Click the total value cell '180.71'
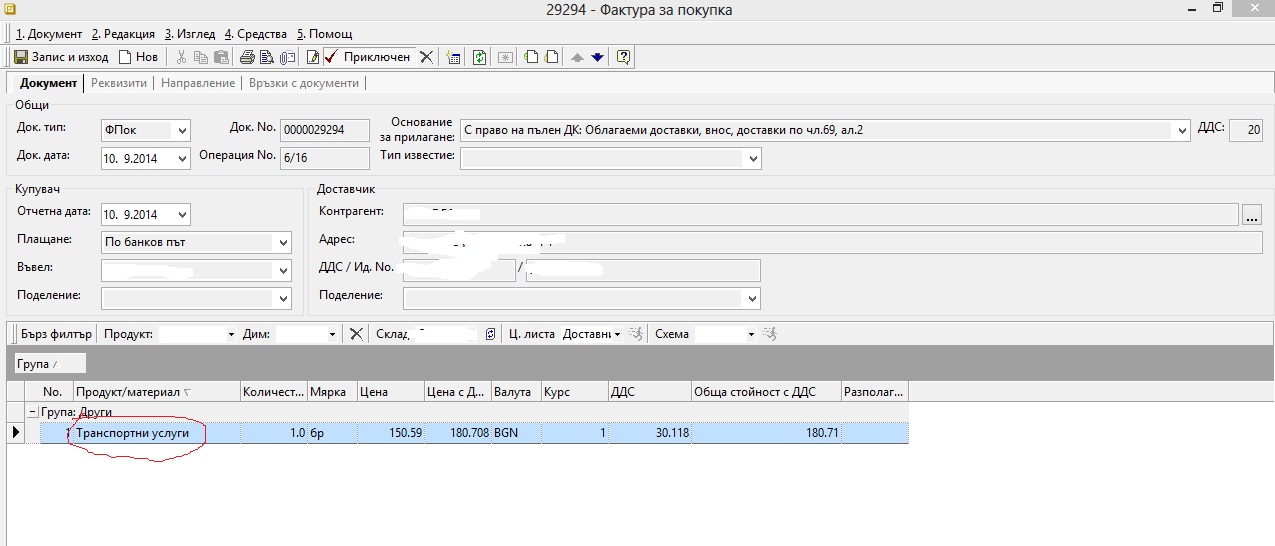Image resolution: width=1275 pixels, height=546 pixels. point(766,433)
